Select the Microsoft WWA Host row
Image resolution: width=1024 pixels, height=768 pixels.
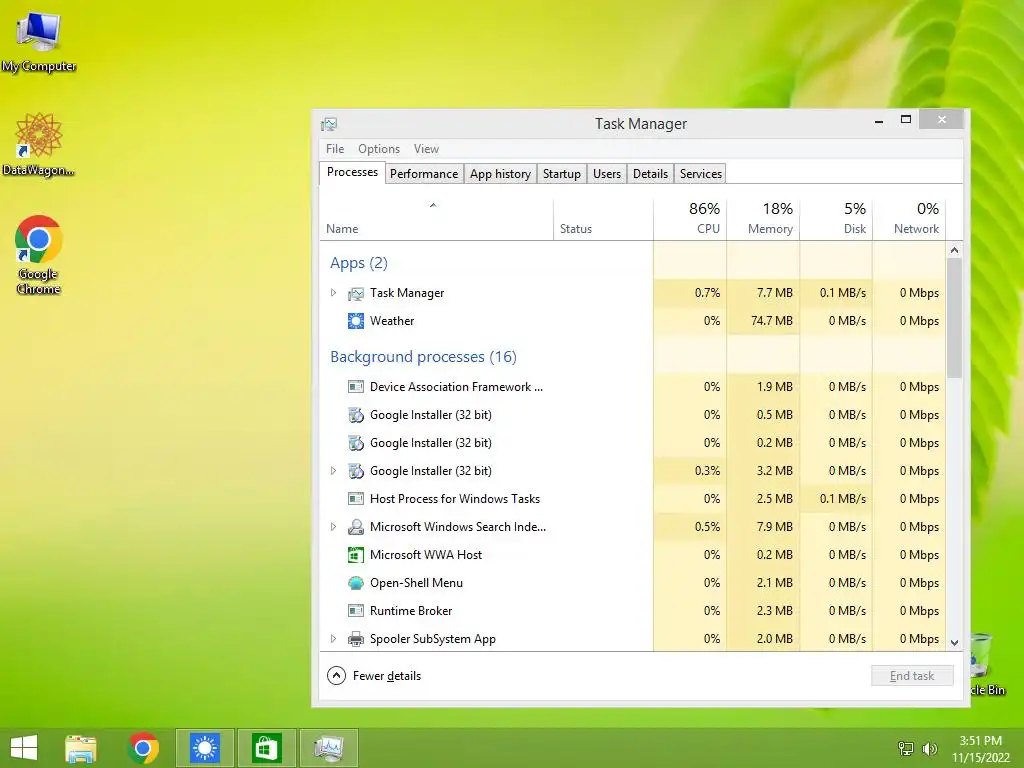click(632, 555)
